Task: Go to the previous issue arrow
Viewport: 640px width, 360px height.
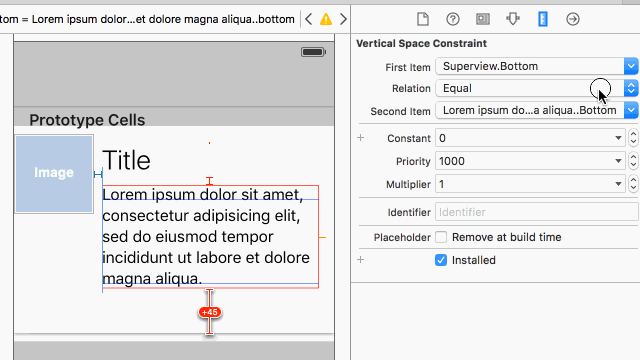Action: (309, 19)
